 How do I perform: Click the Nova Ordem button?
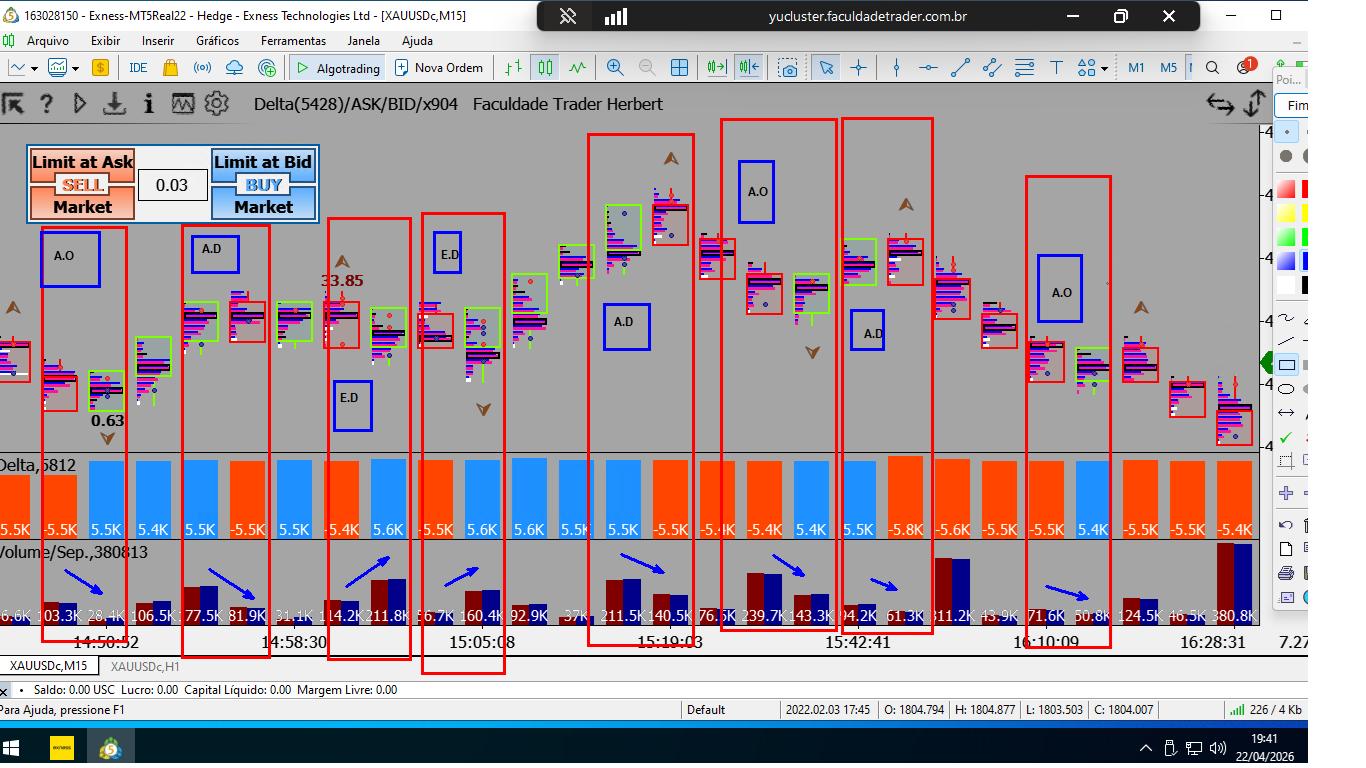tap(438, 68)
